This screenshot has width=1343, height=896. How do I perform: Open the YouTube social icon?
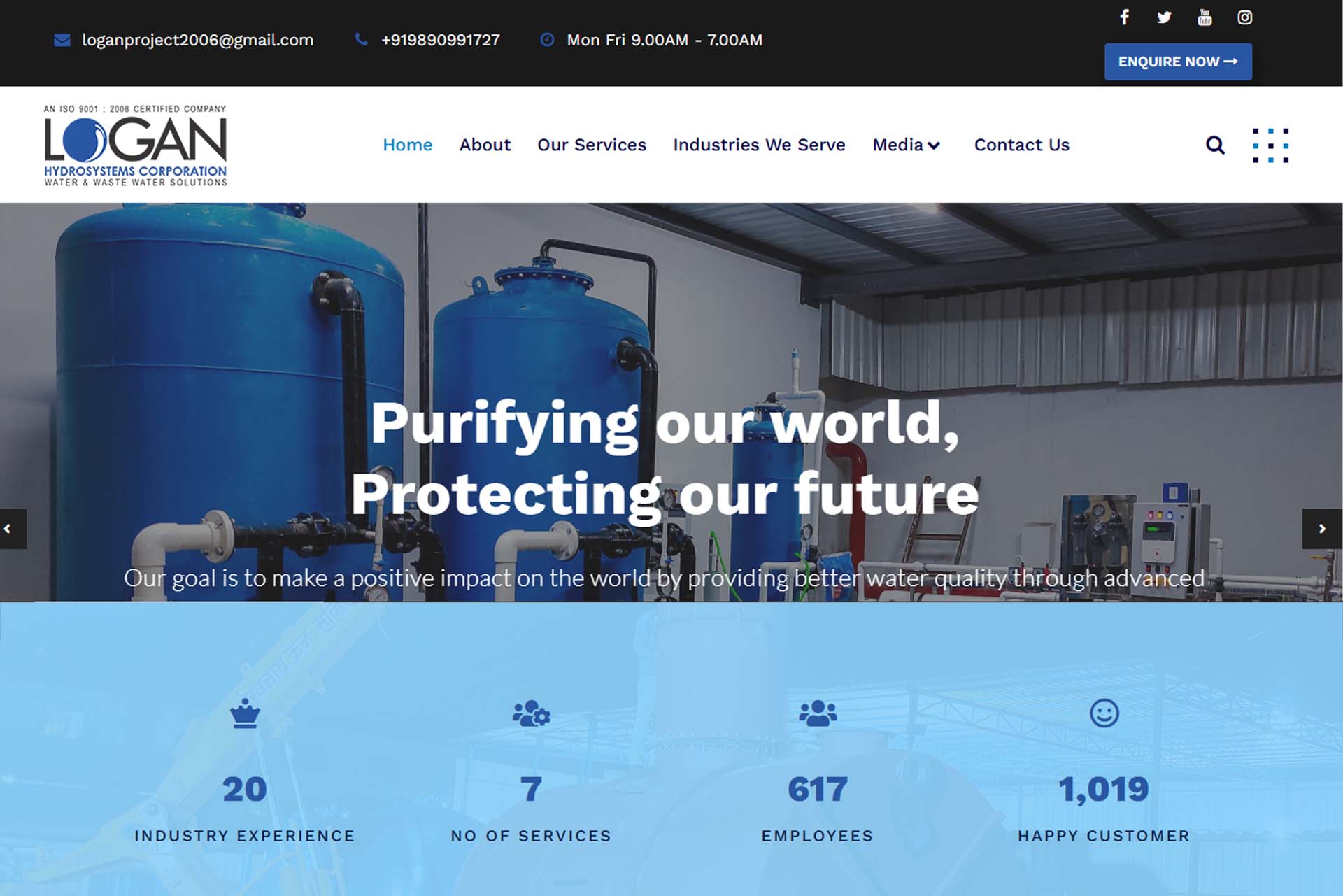(x=1205, y=17)
